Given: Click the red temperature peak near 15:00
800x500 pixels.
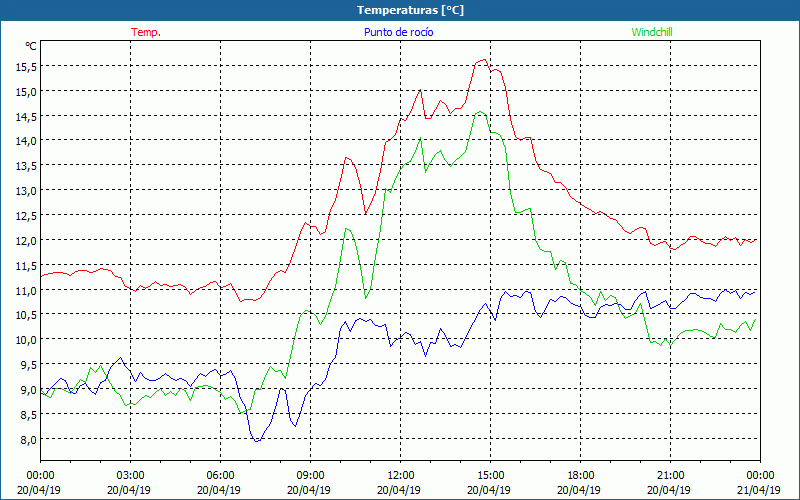Looking at the screenshot, I should (484, 60).
